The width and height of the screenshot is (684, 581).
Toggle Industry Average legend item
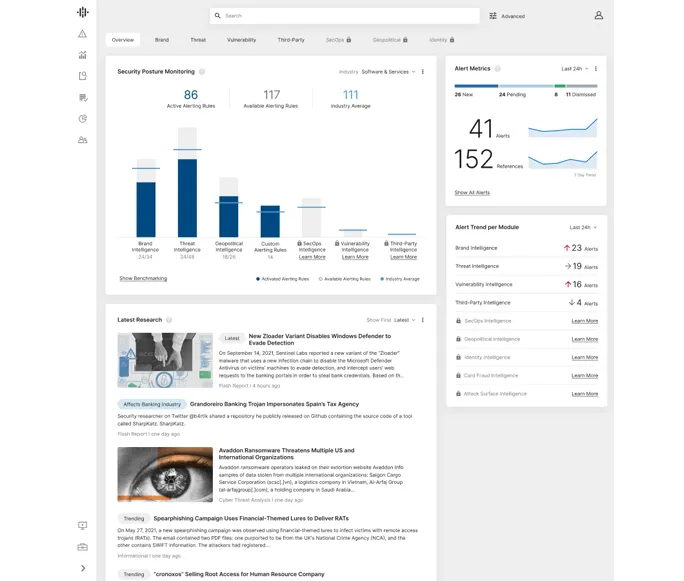400,279
